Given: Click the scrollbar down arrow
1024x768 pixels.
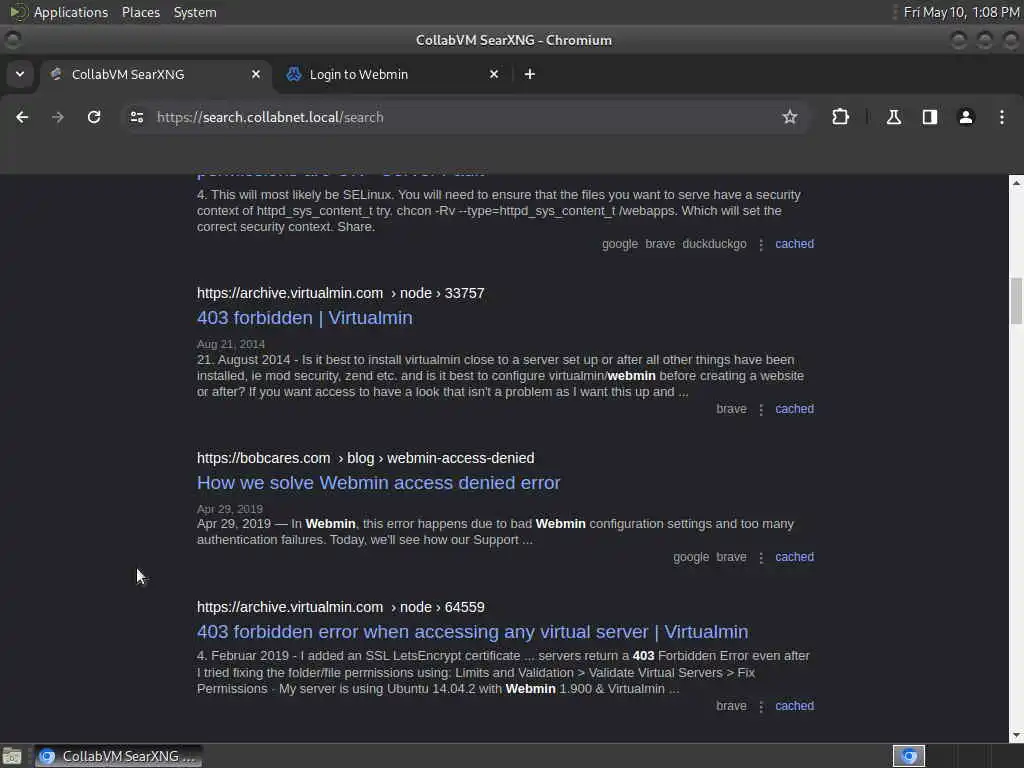Looking at the screenshot, I should 1016,735.
